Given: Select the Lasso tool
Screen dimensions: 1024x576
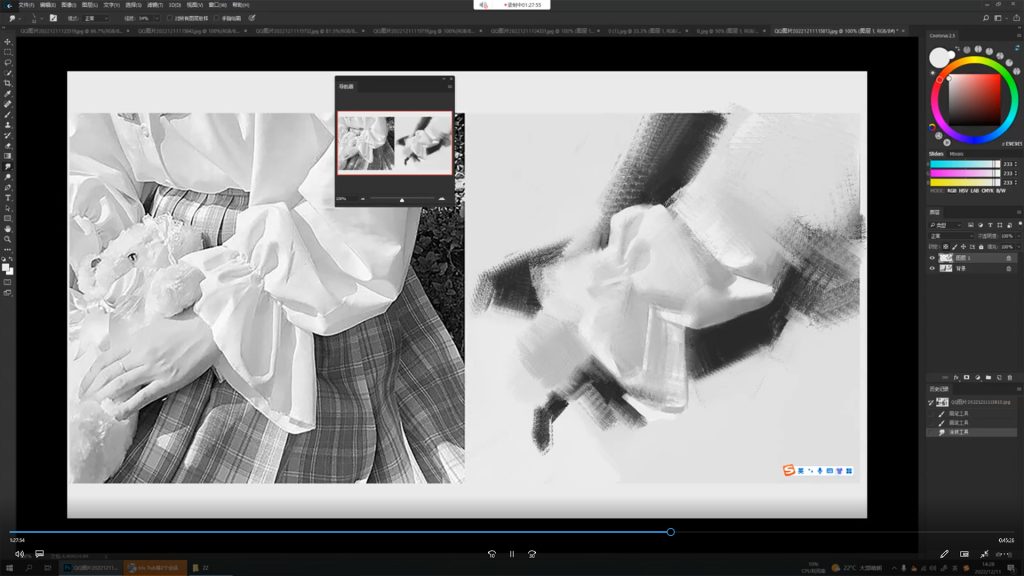Looking at the screenshot, I should [x=8, y=62].
